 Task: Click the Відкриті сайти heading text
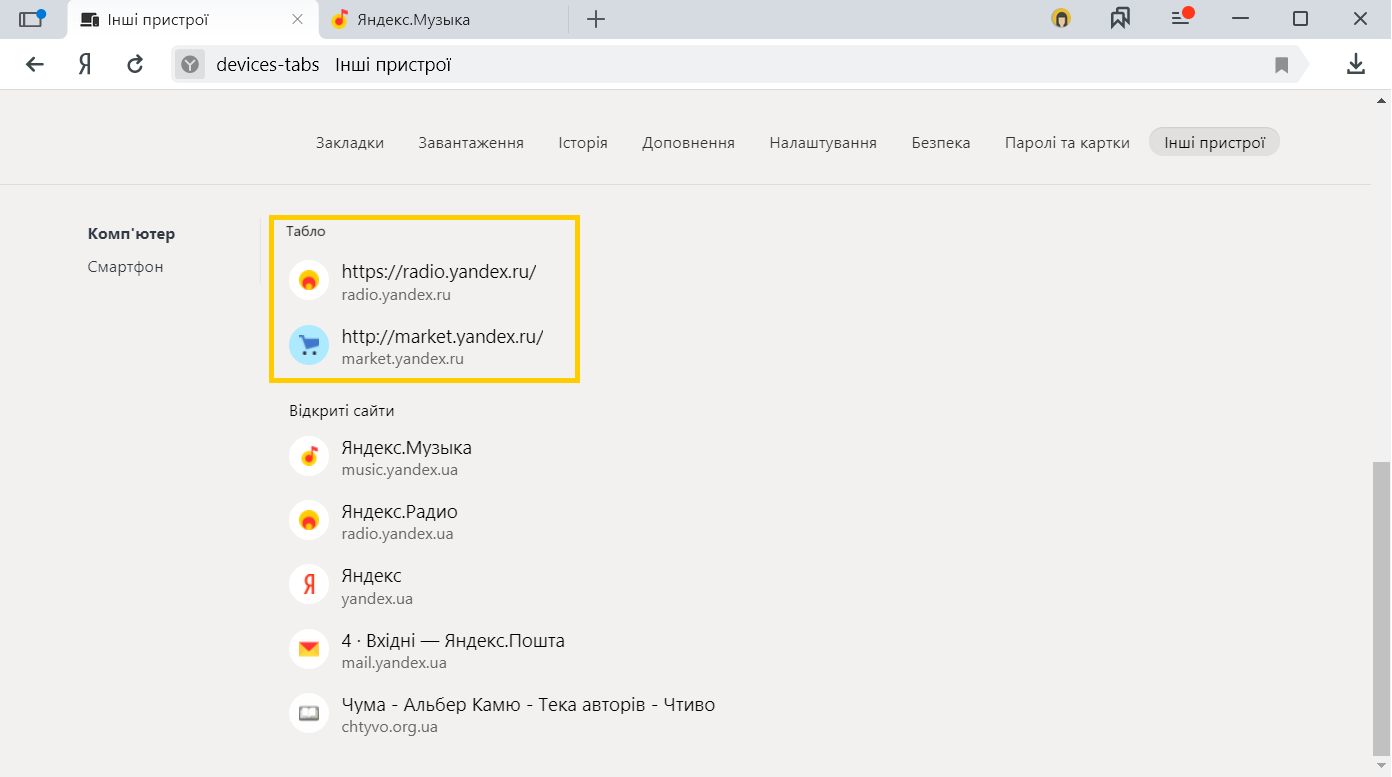pyautogui.click(x=342, y=411)
